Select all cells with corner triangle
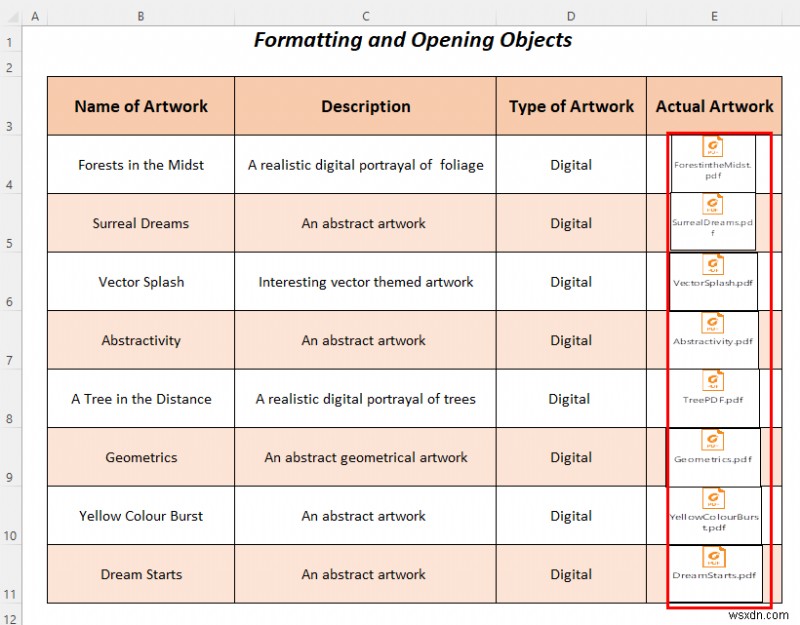The width and height of the screenshot is (800, 625). pos(11,16)
